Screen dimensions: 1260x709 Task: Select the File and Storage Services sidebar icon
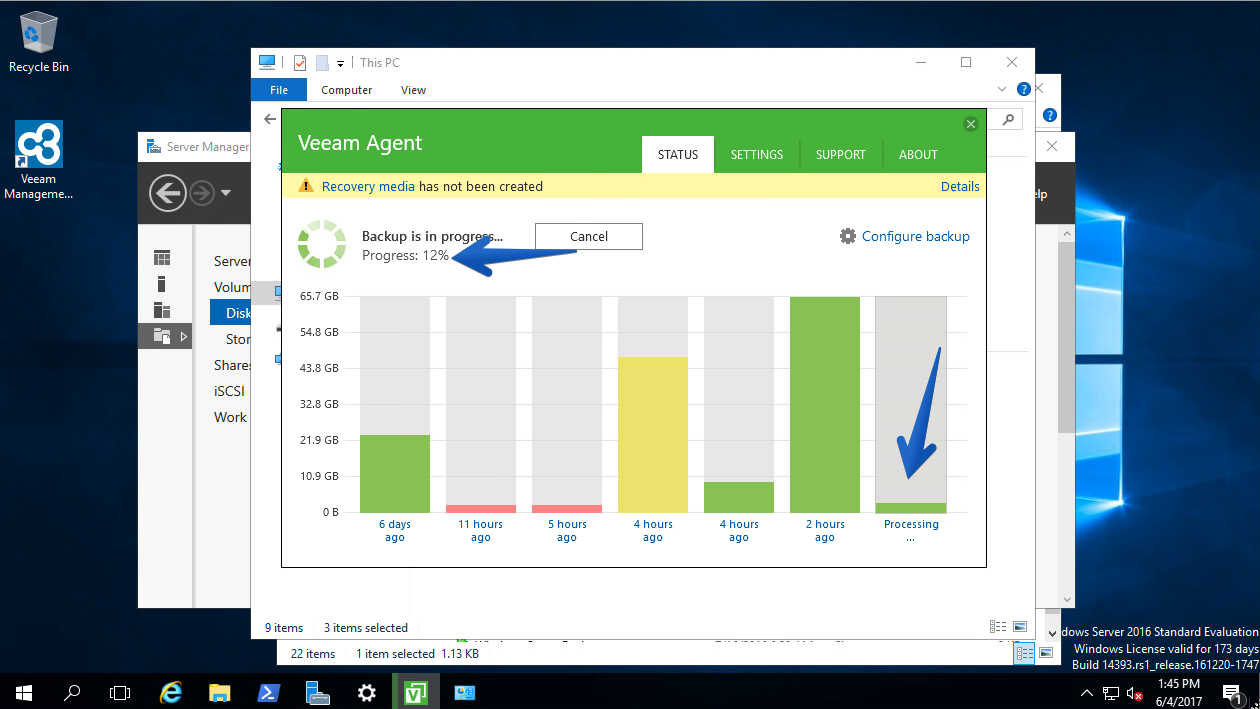161,336
